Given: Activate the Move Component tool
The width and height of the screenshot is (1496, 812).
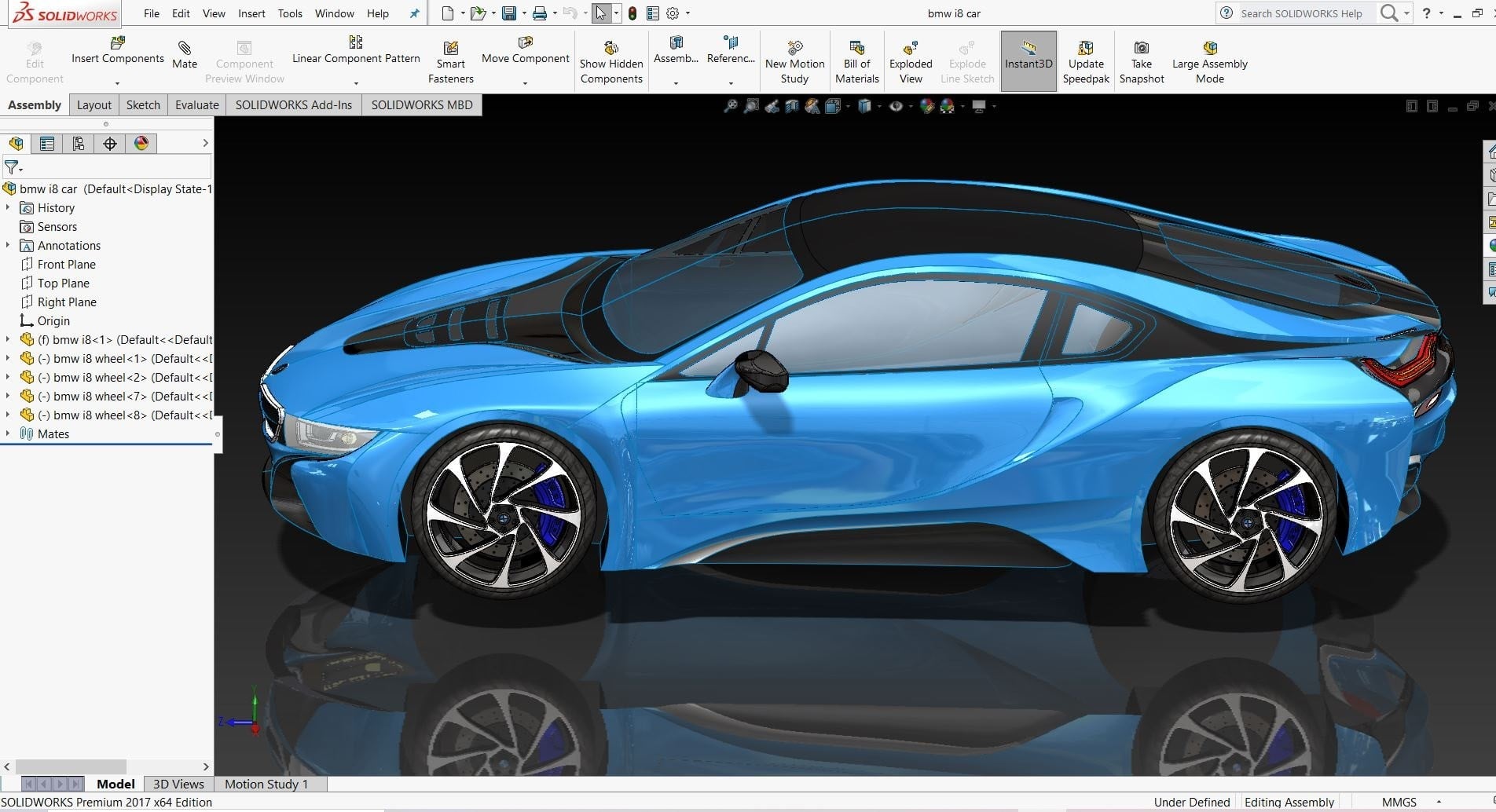Looking at the screenshot, I should (525, 50).
